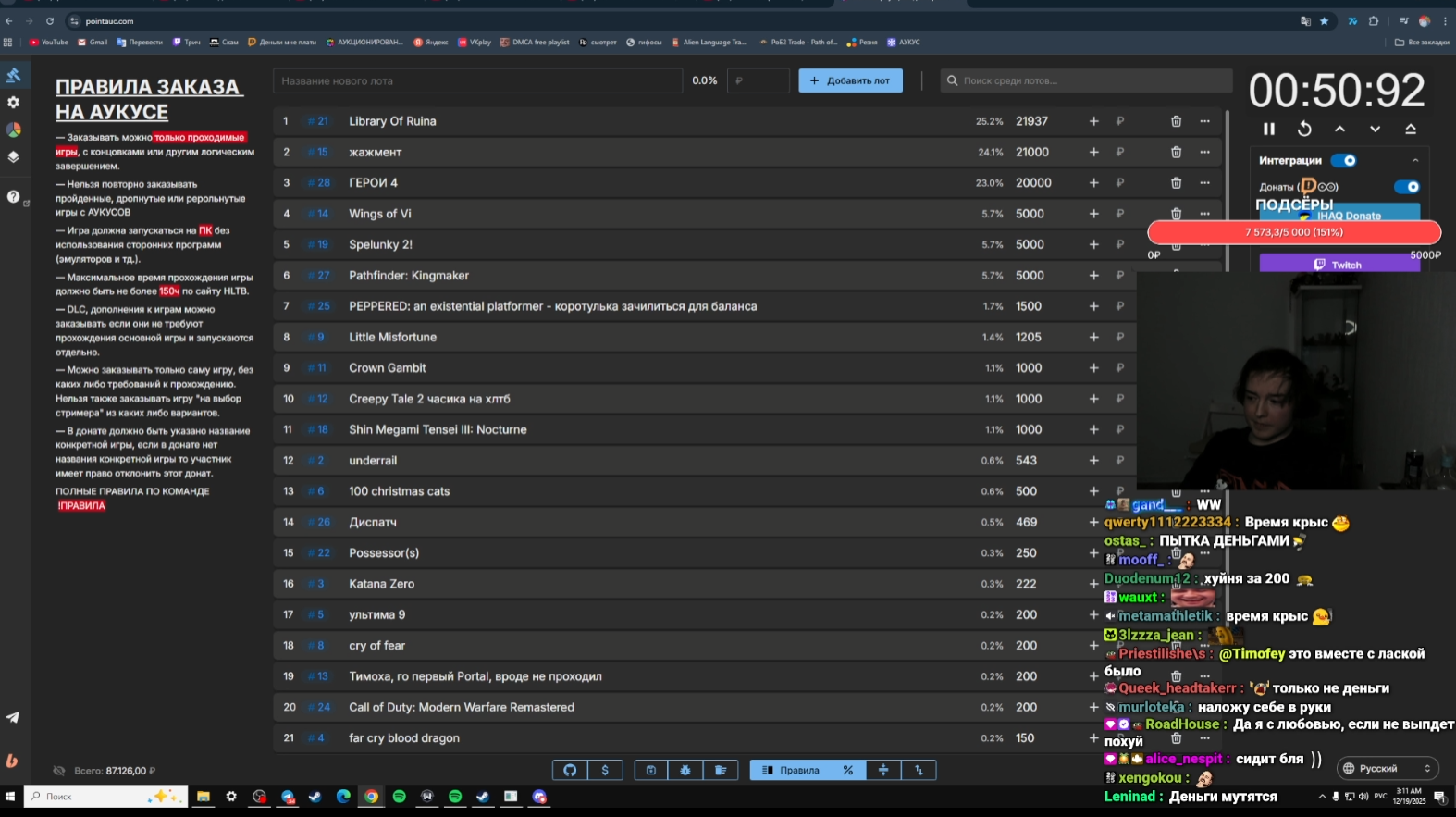Screen dimensions: 1456x817
Task: Open the GitHub link button
Action: [570, 770]
